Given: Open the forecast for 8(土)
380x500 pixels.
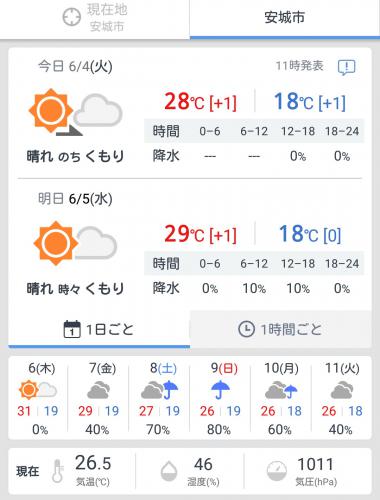Looking at the screenshot, I should tap(159, 398).
